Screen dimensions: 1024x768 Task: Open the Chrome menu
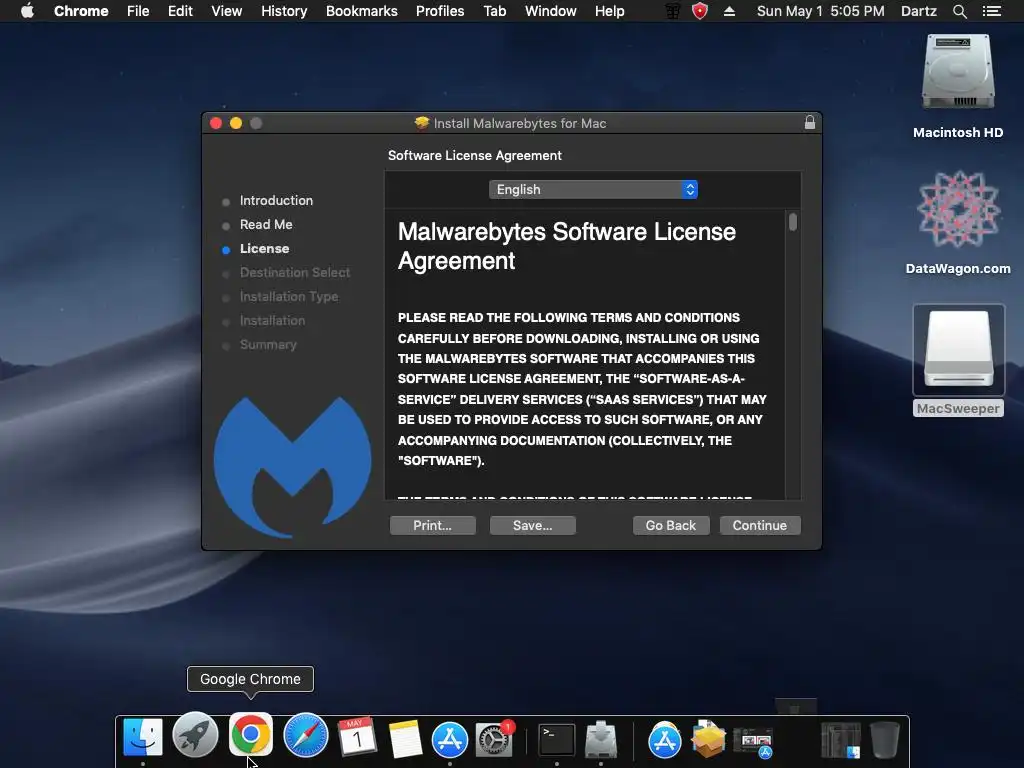coord(81,11)
